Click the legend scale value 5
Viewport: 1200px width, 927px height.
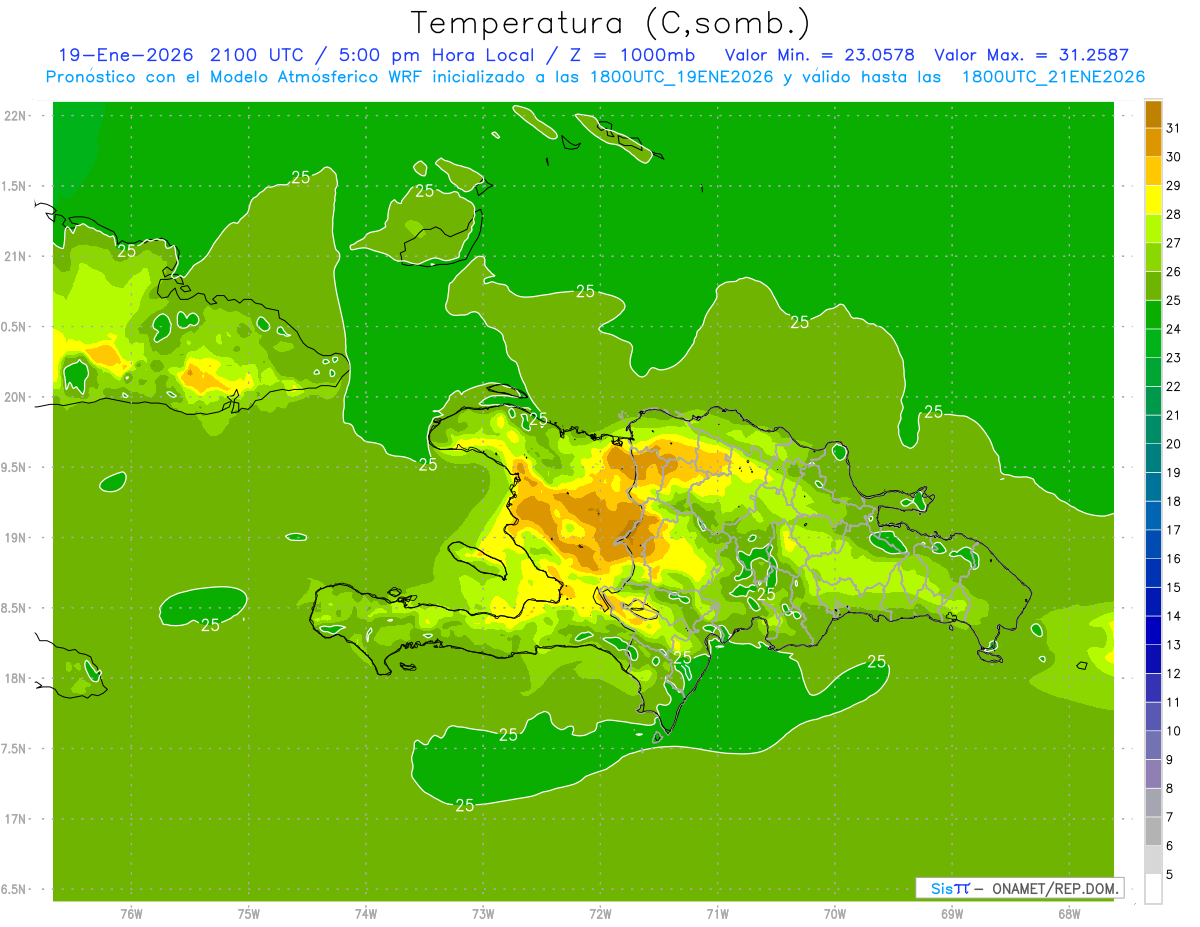click(x=1170, y=875)
